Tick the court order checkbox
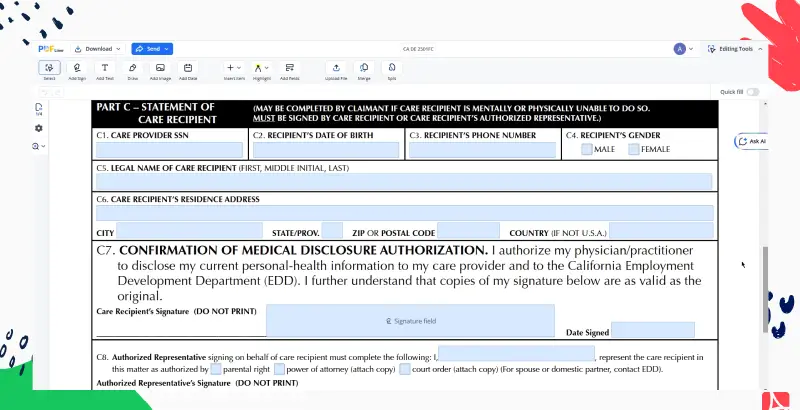800x410 pixels. (x=405, y=369)
